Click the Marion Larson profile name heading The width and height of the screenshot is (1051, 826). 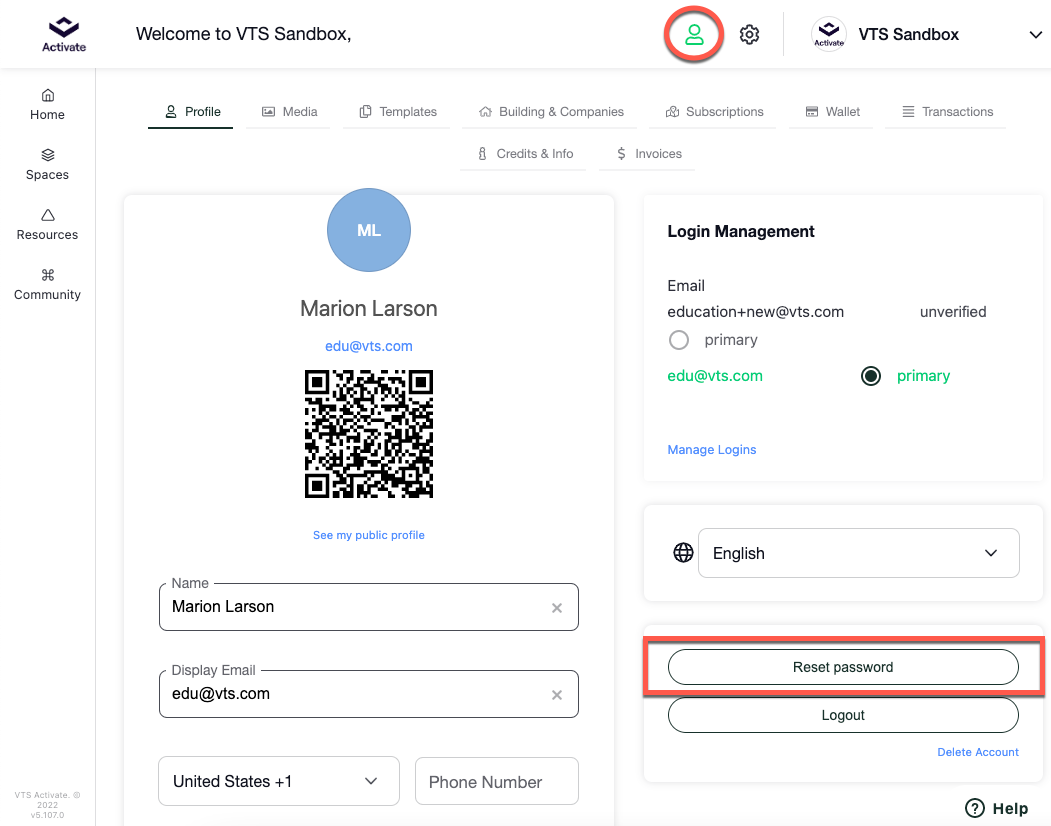369,308
